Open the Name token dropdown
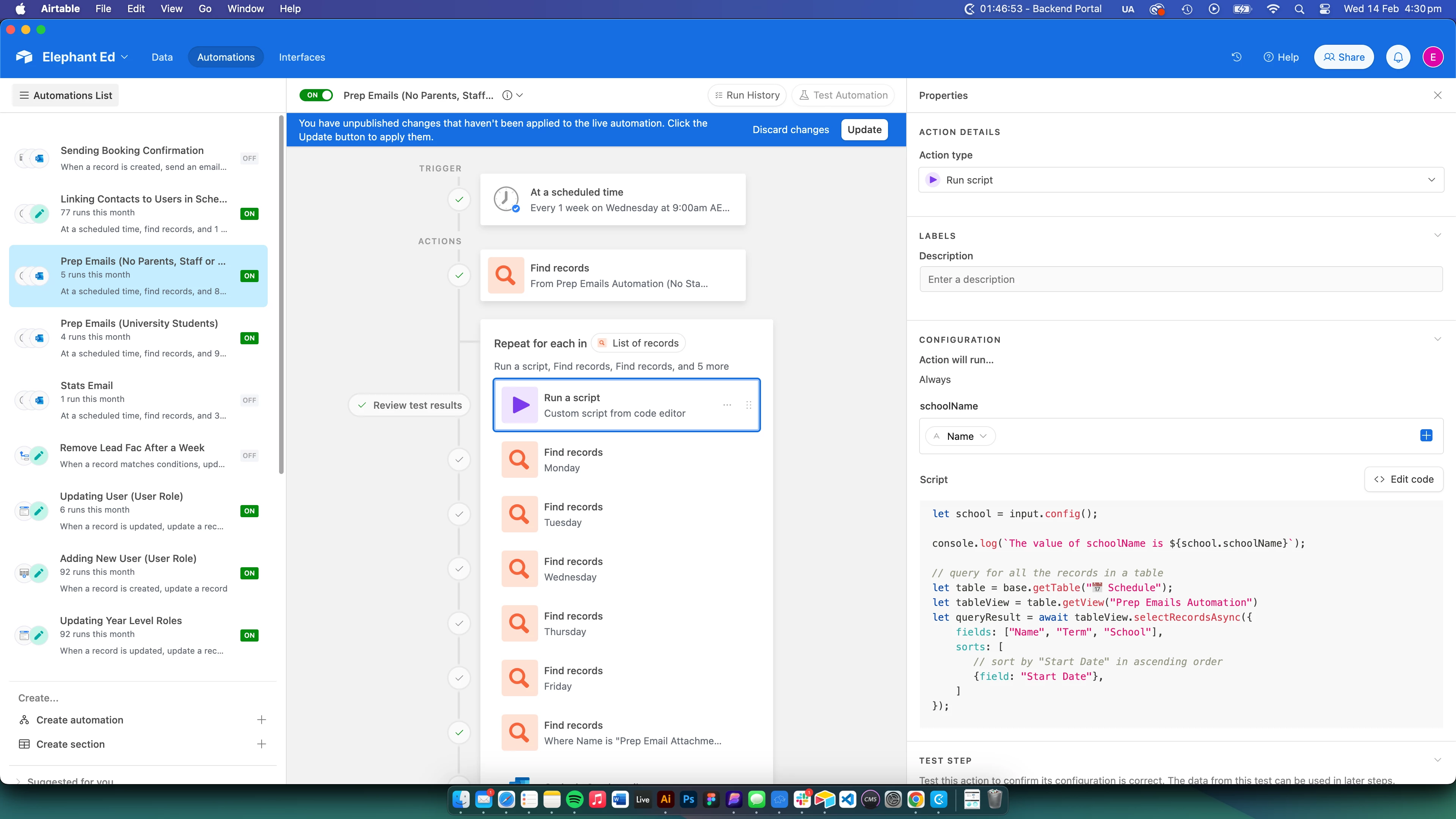The width and height of the screenshot is (1456, 819). [x=960, y=436]
